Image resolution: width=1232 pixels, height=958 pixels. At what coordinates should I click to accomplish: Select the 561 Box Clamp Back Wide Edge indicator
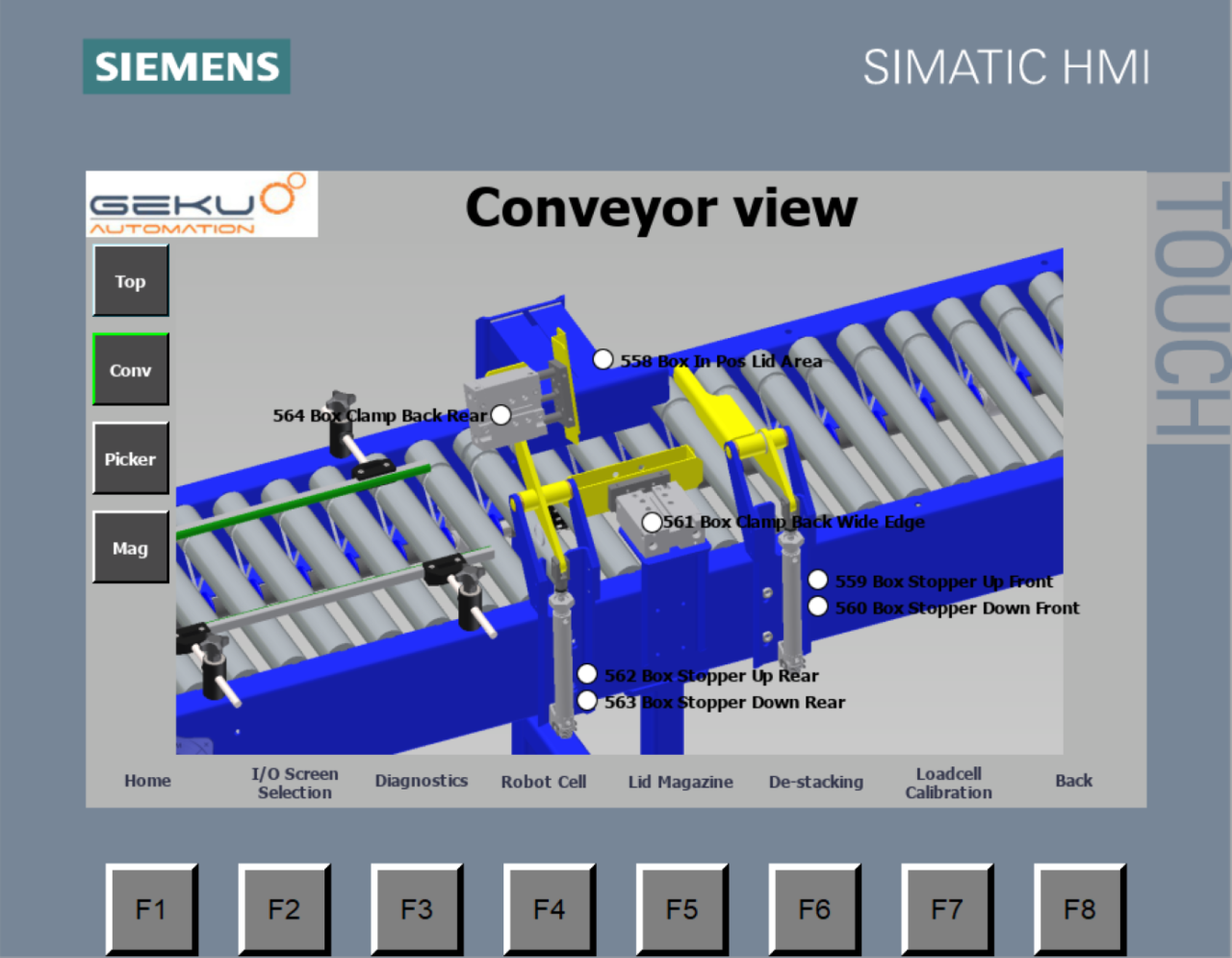[x=652, y=522]
